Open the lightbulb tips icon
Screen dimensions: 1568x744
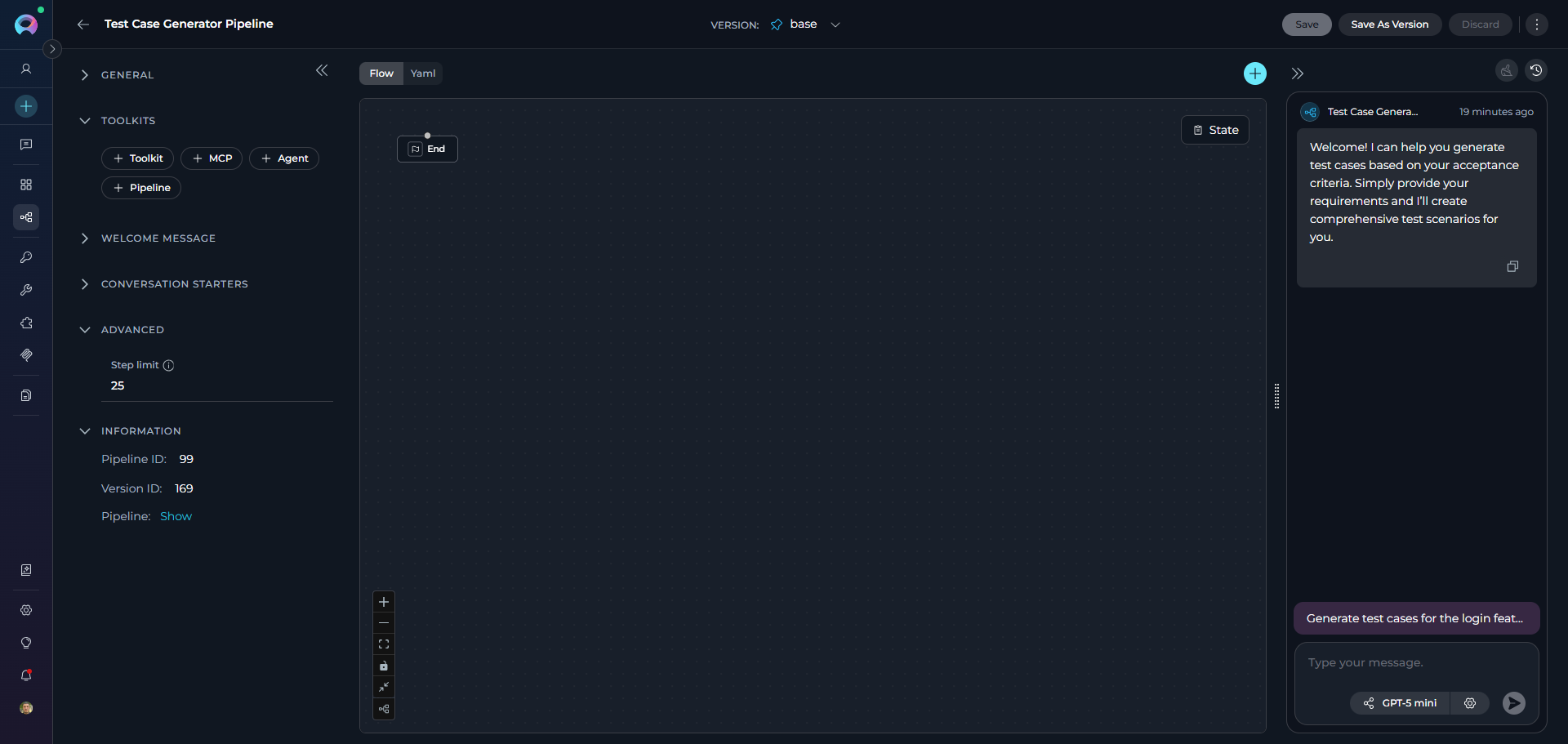tap(26, 643)
